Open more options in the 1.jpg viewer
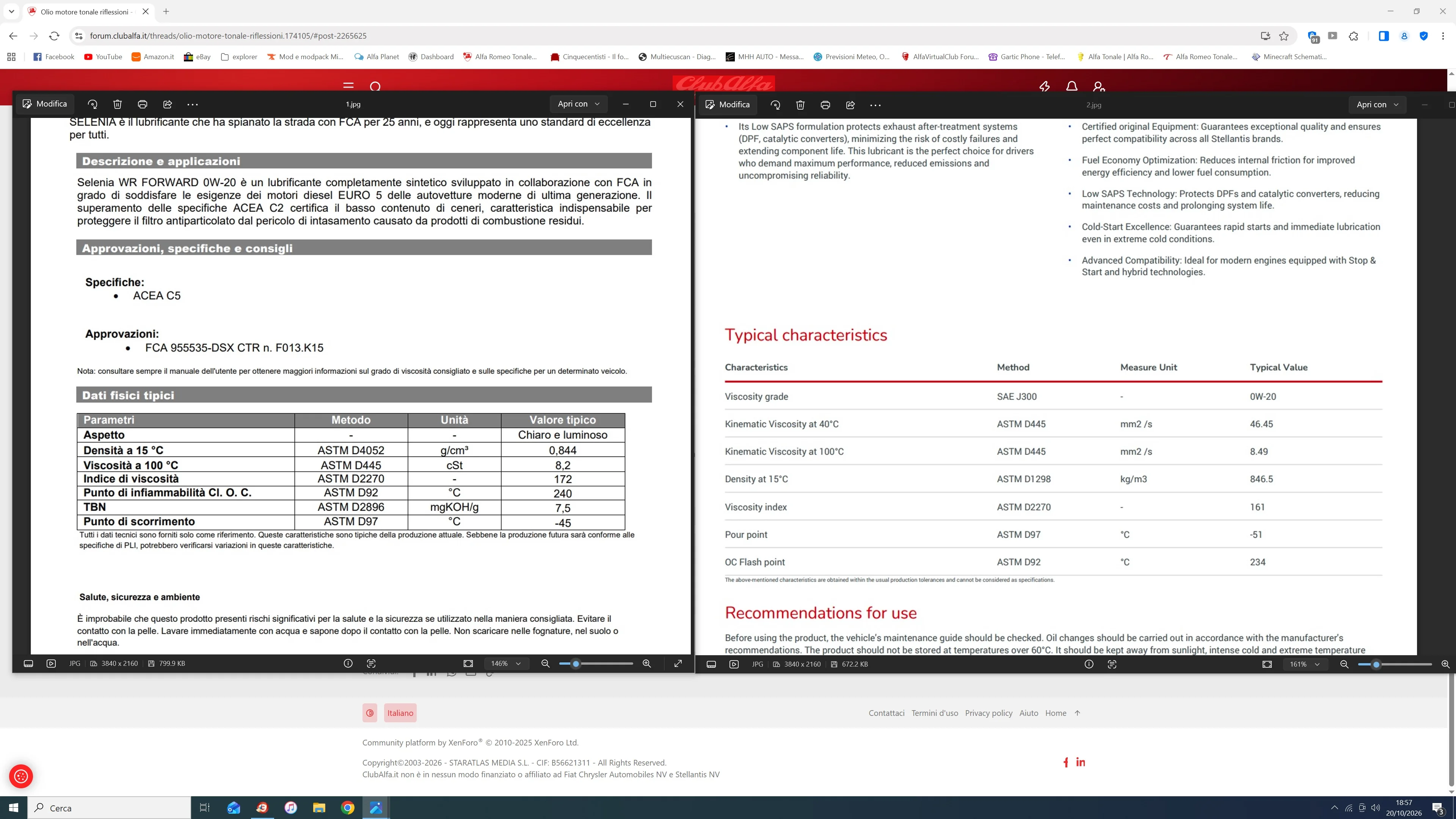Screen dimensions: 1456x819 point(193,104)
